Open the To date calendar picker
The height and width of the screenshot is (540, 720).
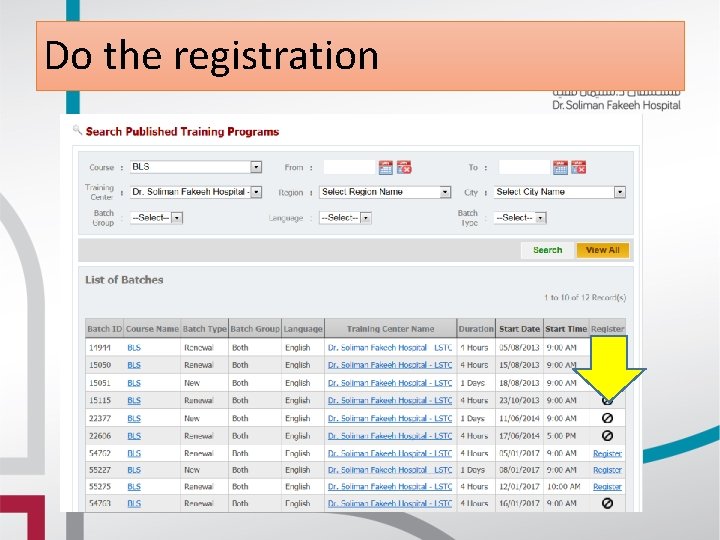coord(560,168)
